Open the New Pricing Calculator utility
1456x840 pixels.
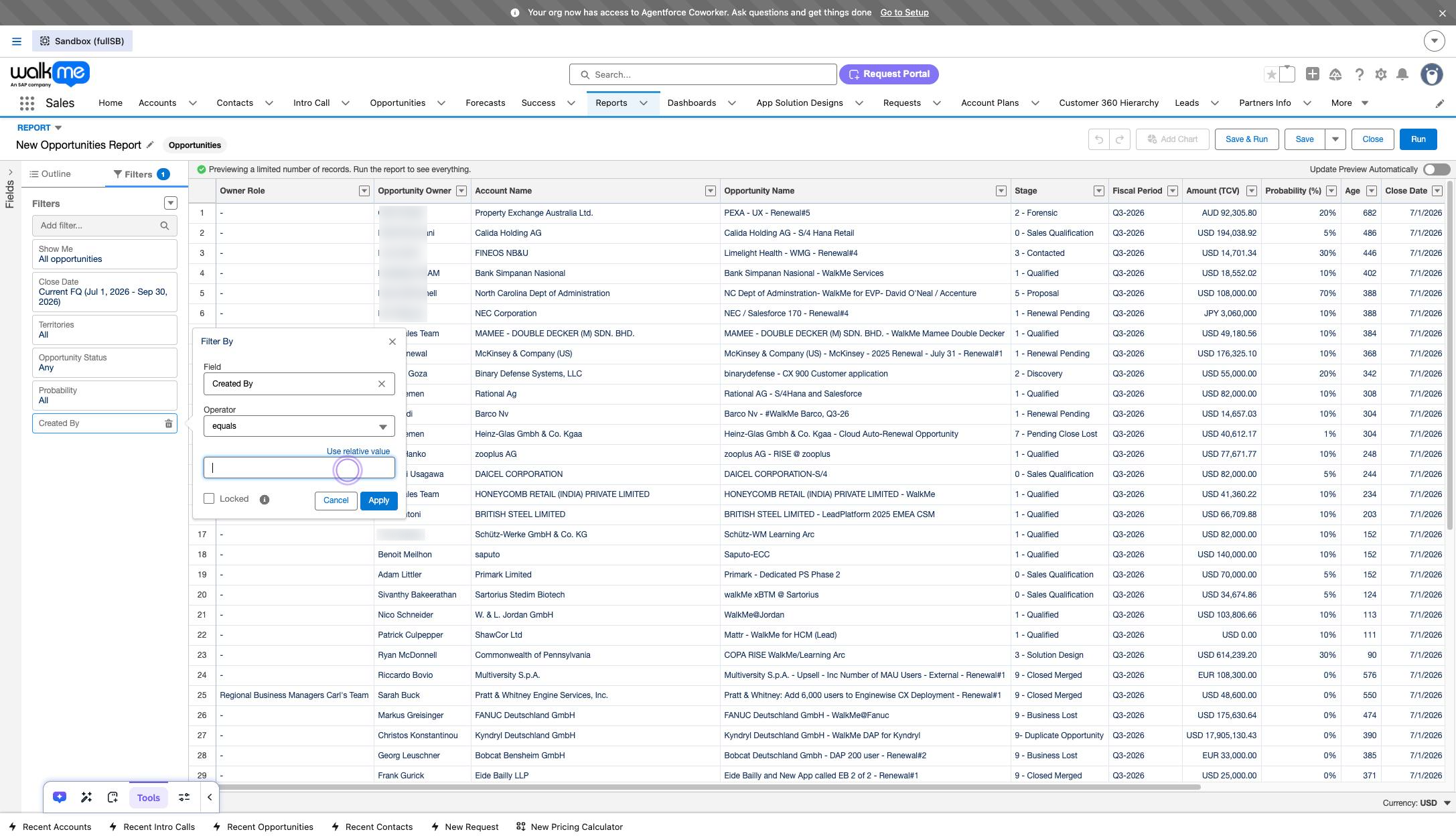point(569,827)
